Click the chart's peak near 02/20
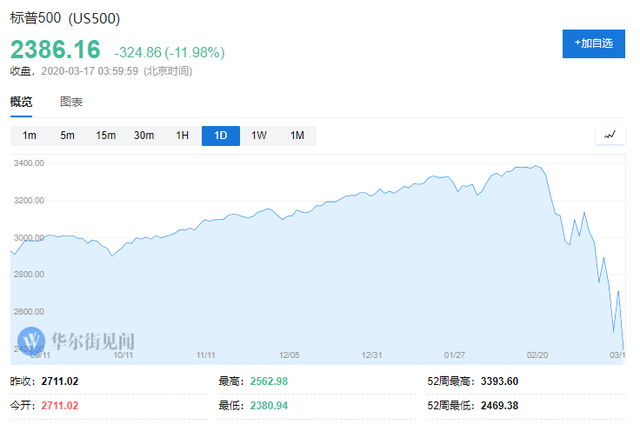The image size is (640, 431). (x=537, y=166)
